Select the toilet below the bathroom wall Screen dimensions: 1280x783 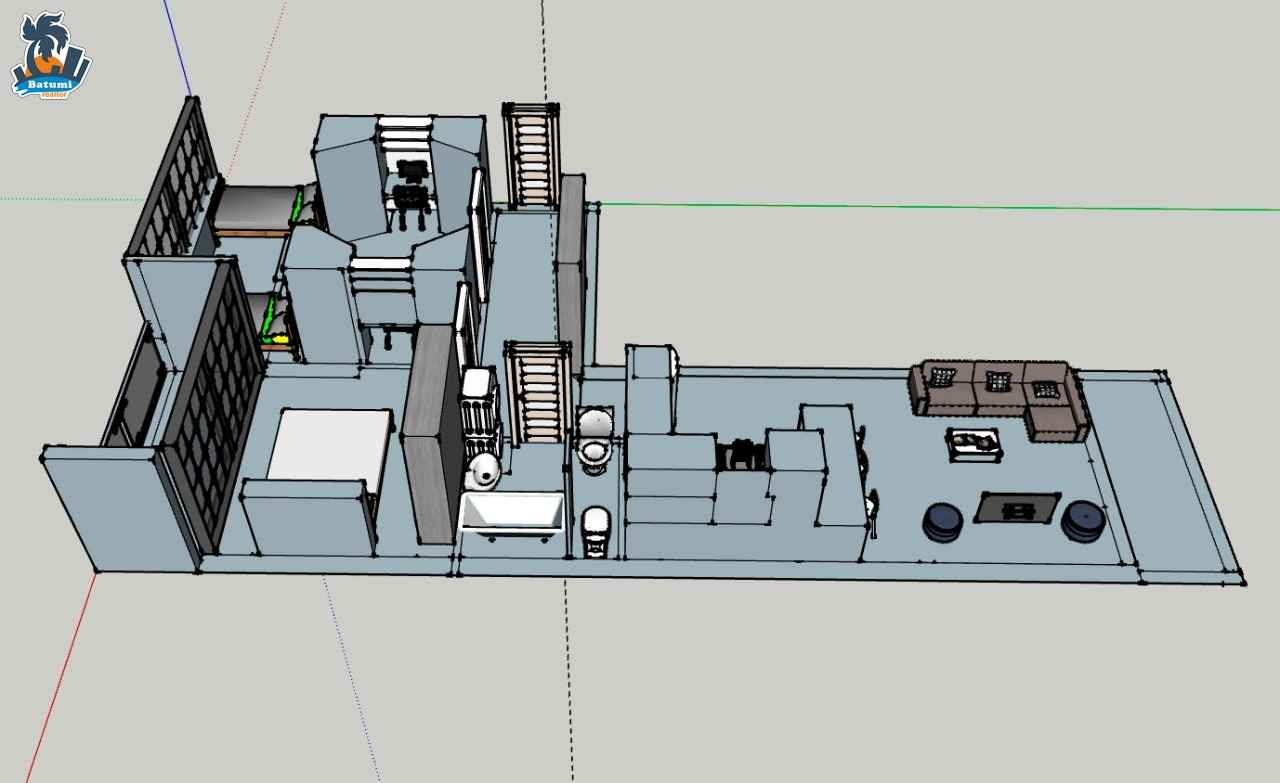[x=595, y=531]
